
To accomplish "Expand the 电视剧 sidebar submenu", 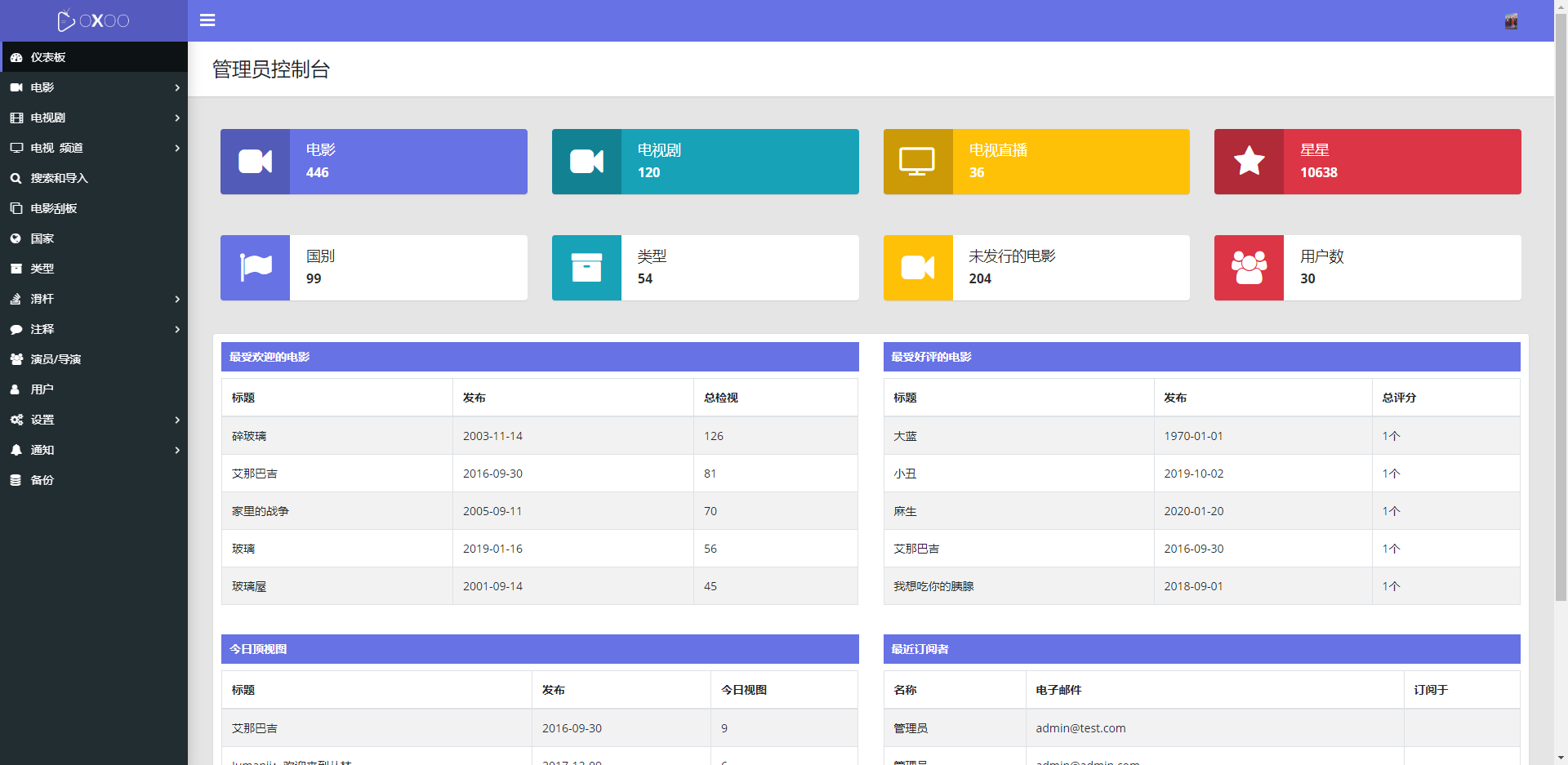I will pos(94,118).
